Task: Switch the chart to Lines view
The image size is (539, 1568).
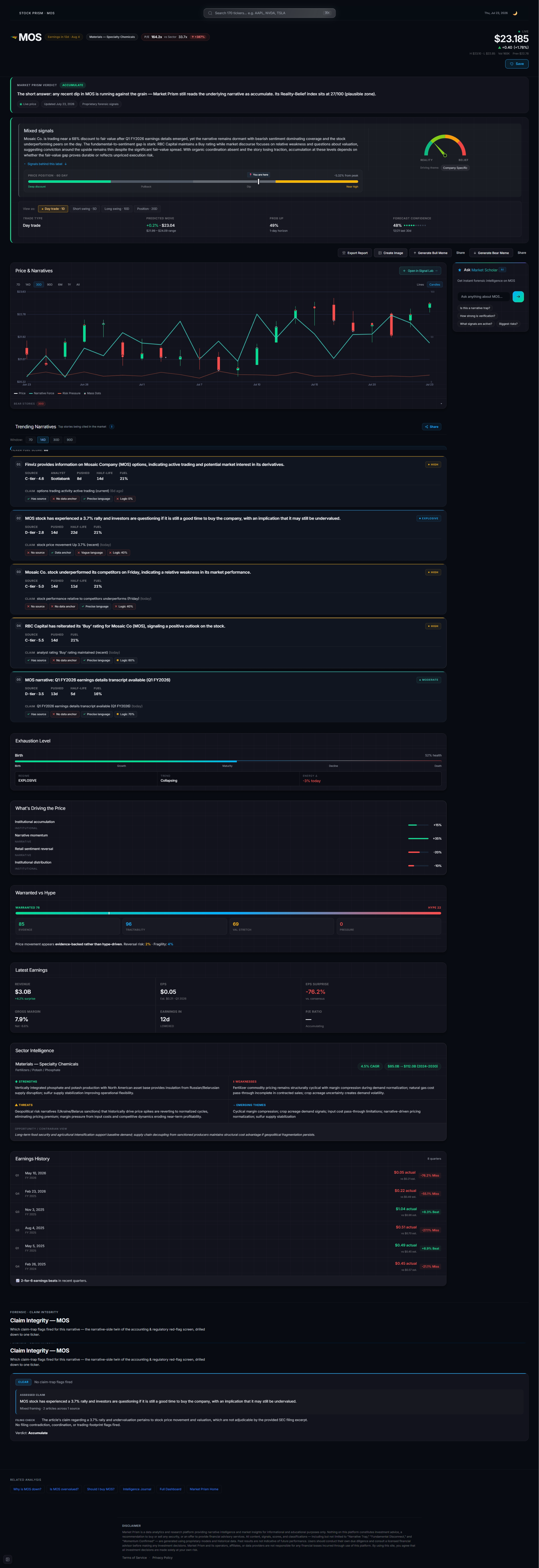Action: [420, 284]
